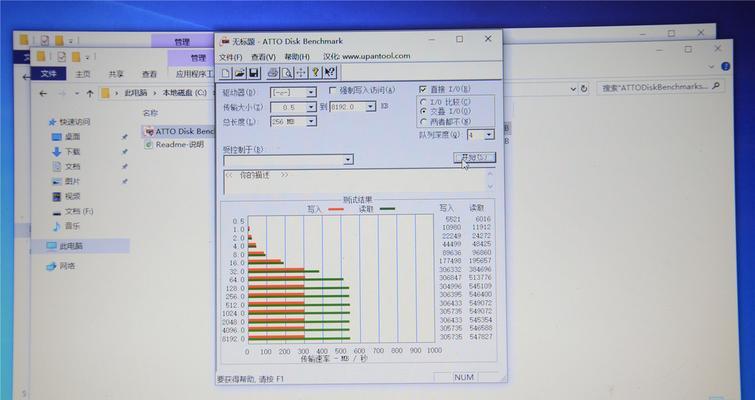Enable the 强制写入访问 checkbox
This screenshot has height=400, width=755.
(332, 90)
